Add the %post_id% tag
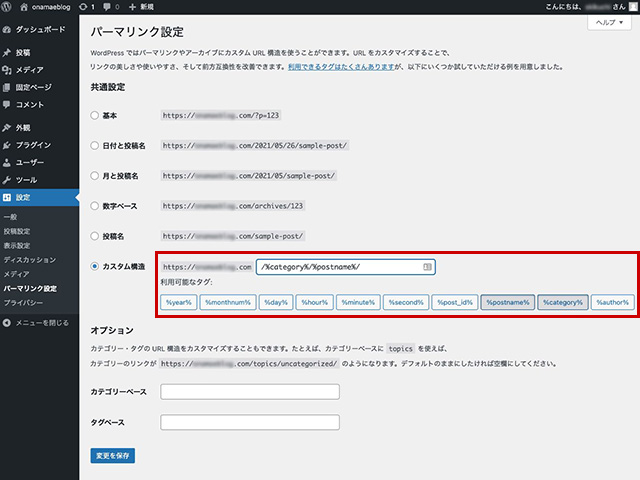640x480 pixels. coord(455,302)
